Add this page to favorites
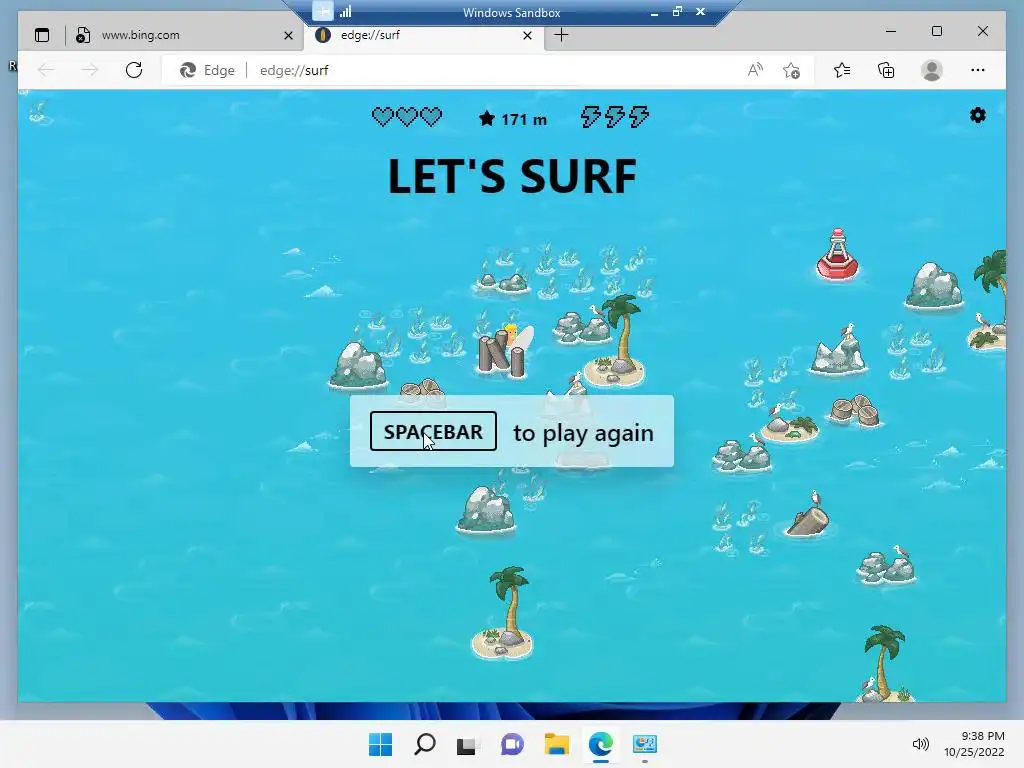 click(792, 70)
